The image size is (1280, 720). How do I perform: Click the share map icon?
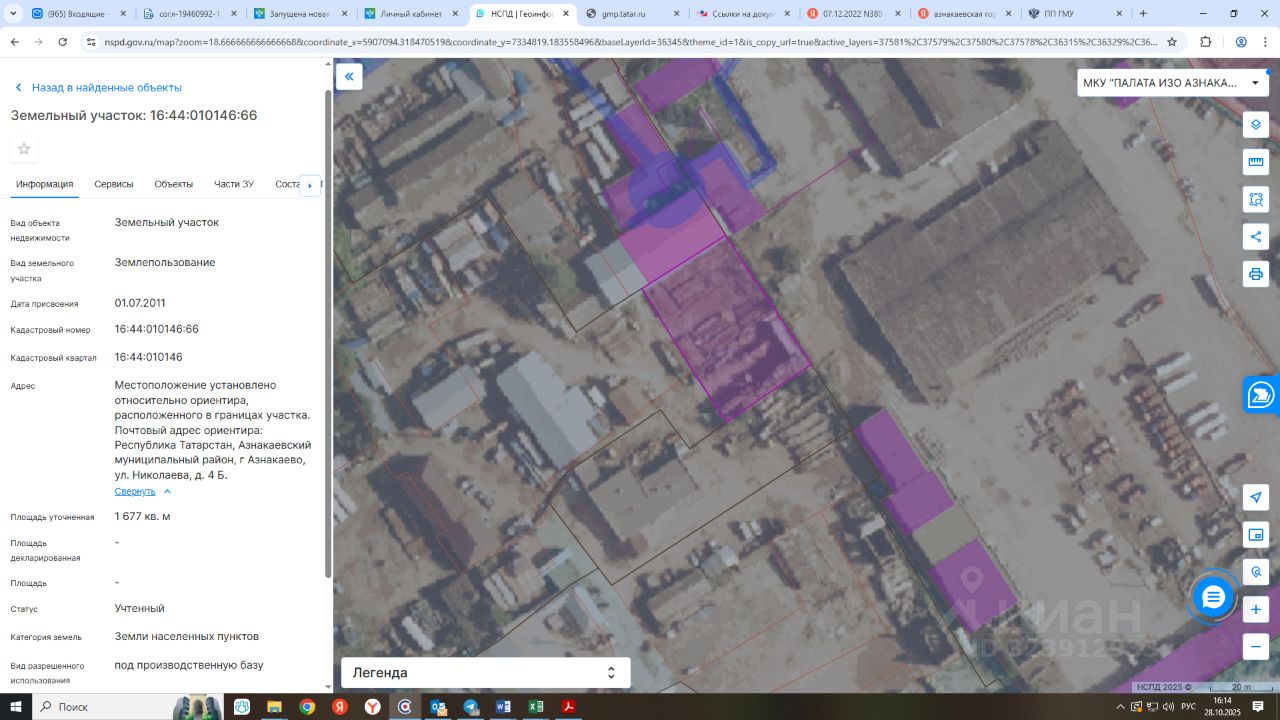coord(1256,236)
